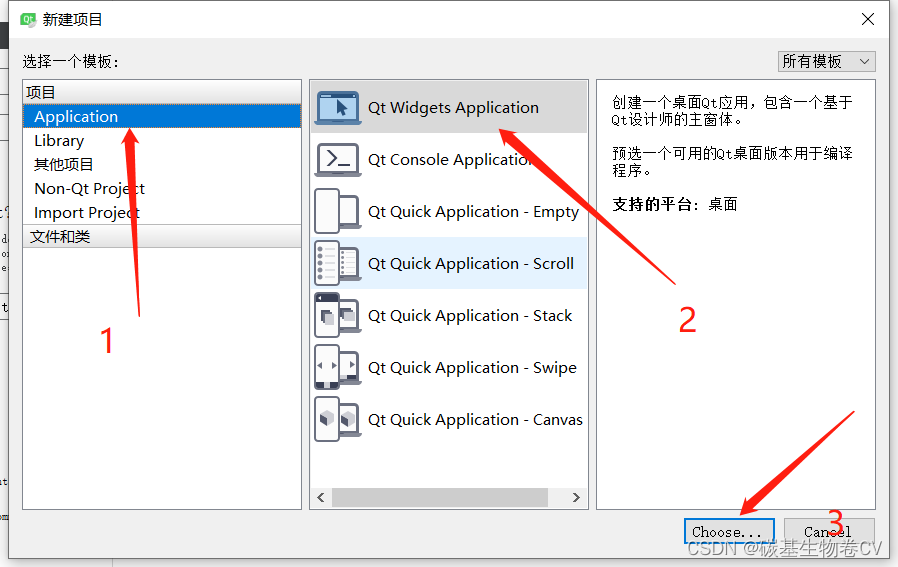
Task: Select the Qt Widgets Application template icon
Action: pyautogui.click(x=338, y=108)
